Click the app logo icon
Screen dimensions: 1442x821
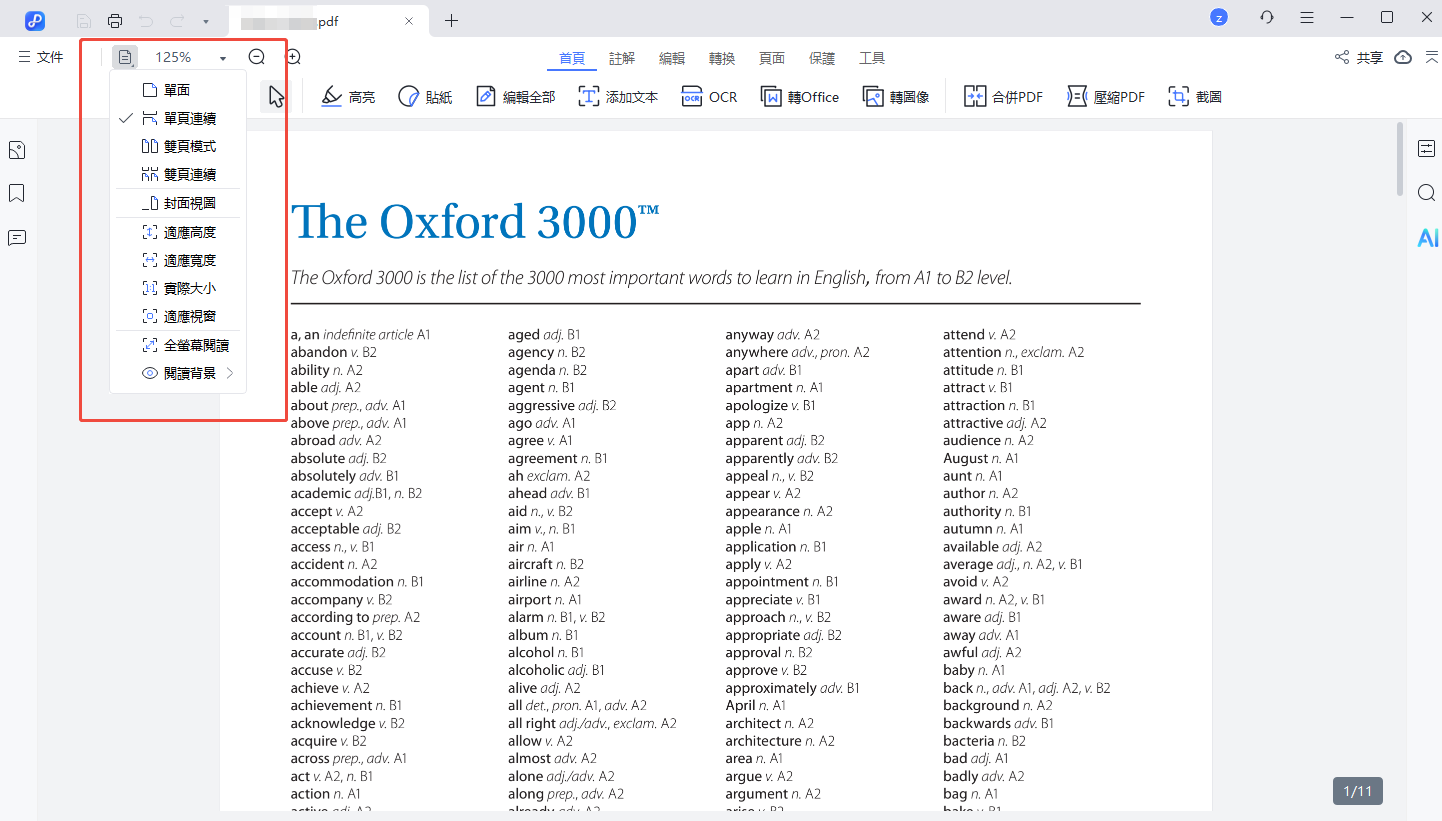[x=35, y=20]
